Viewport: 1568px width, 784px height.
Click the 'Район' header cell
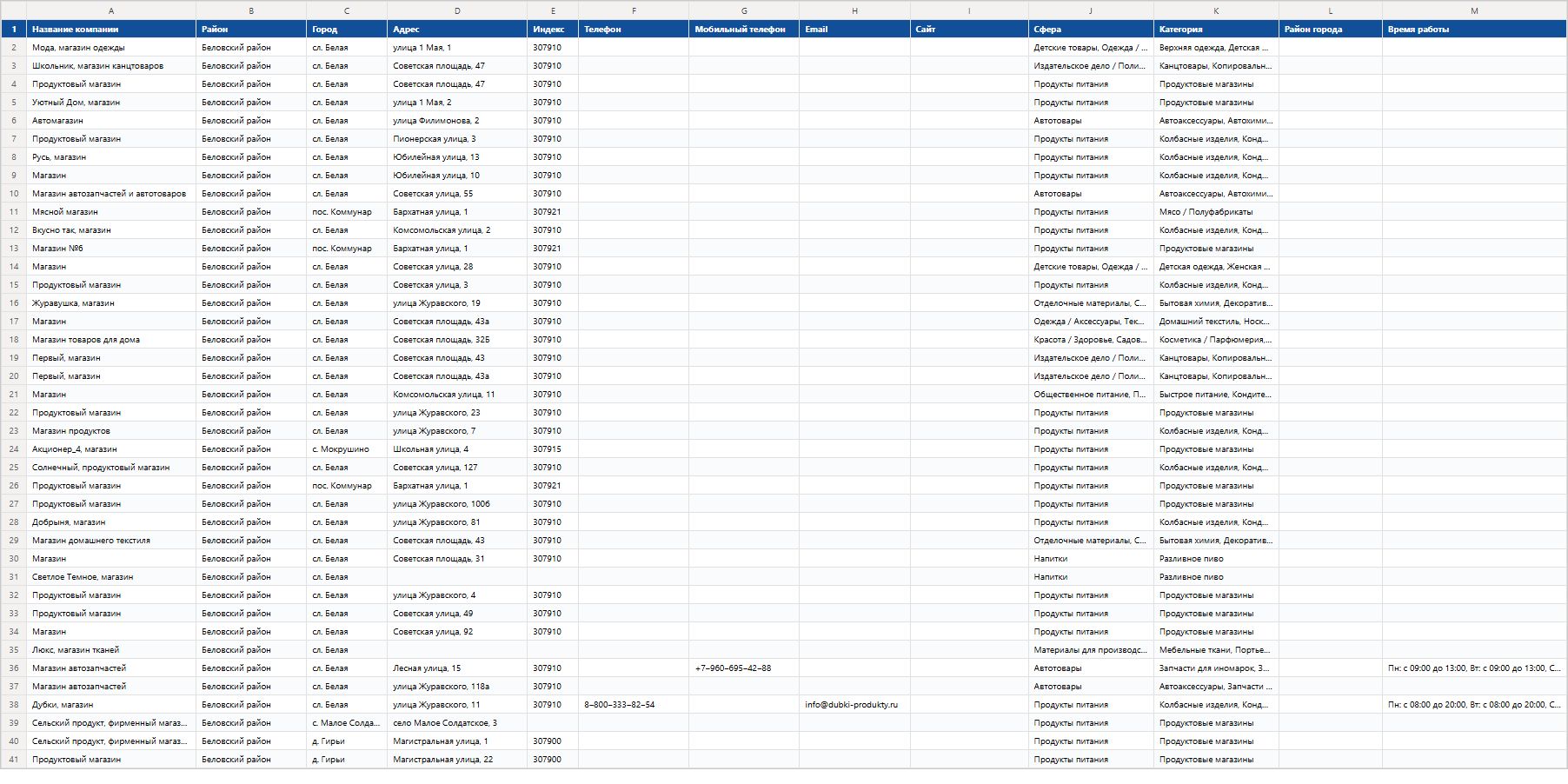click(251, 30)
